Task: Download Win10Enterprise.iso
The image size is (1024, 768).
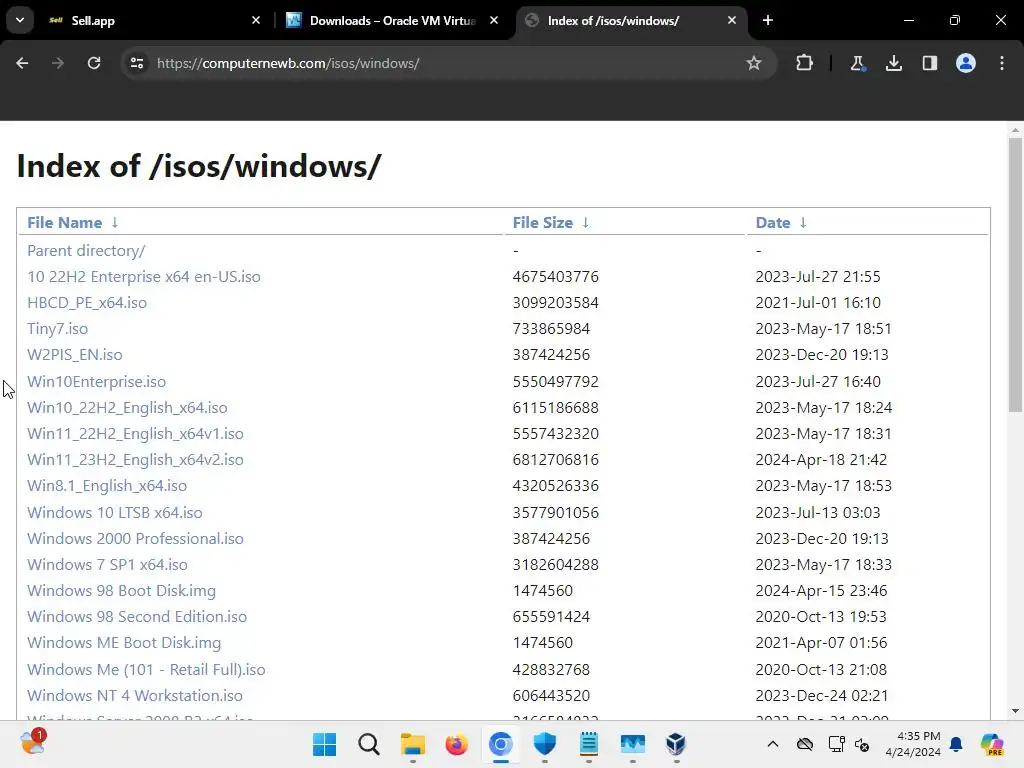Action: pos(97,381)
